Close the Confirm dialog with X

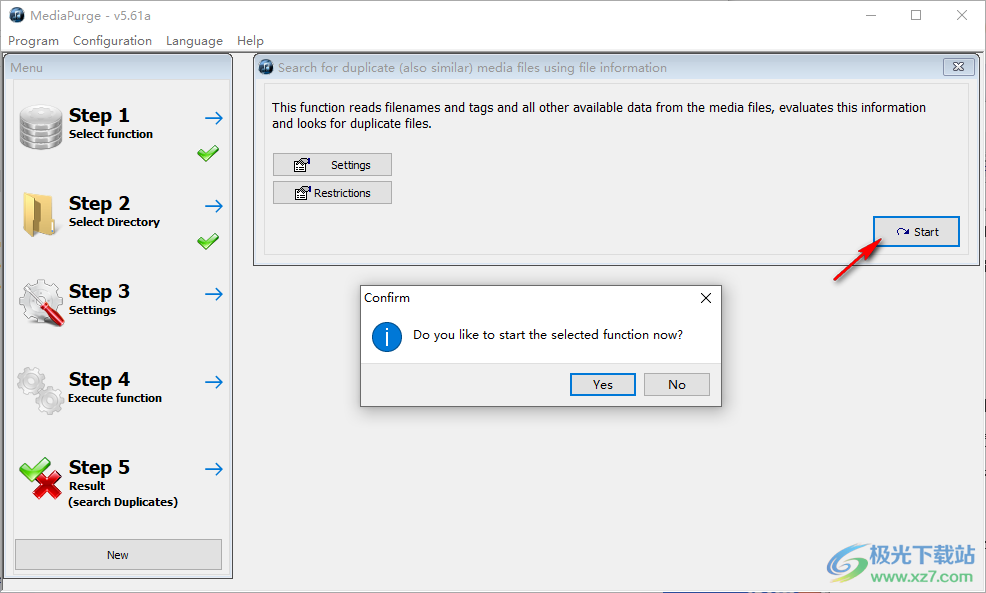(706, 298)
